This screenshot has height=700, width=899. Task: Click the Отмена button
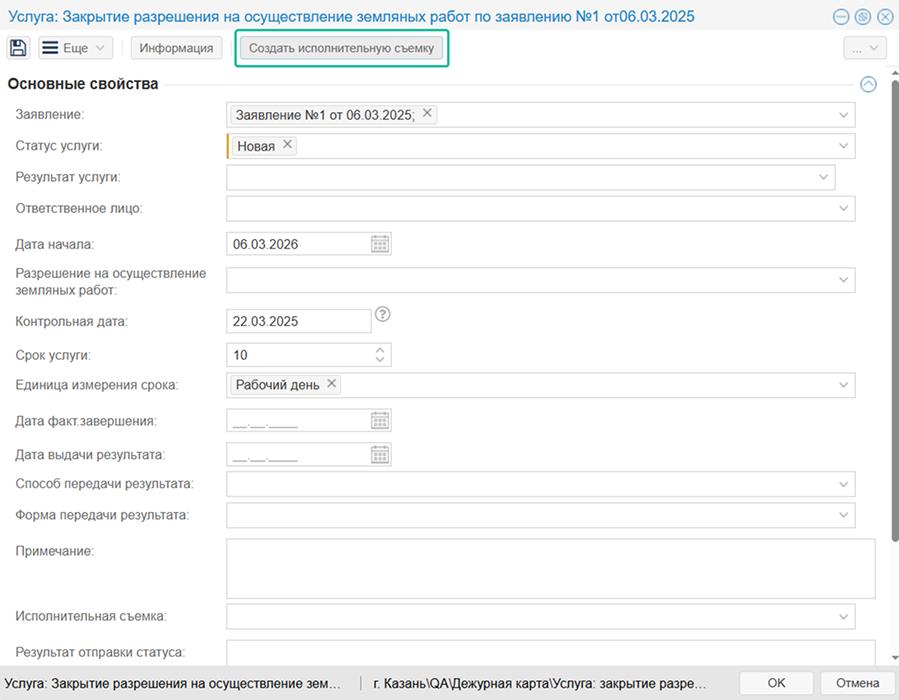point(856,682)
